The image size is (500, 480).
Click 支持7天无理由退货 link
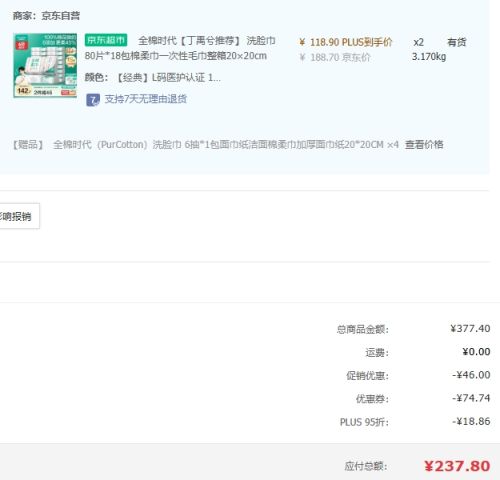pyautogui.click(x=145, y=99)
